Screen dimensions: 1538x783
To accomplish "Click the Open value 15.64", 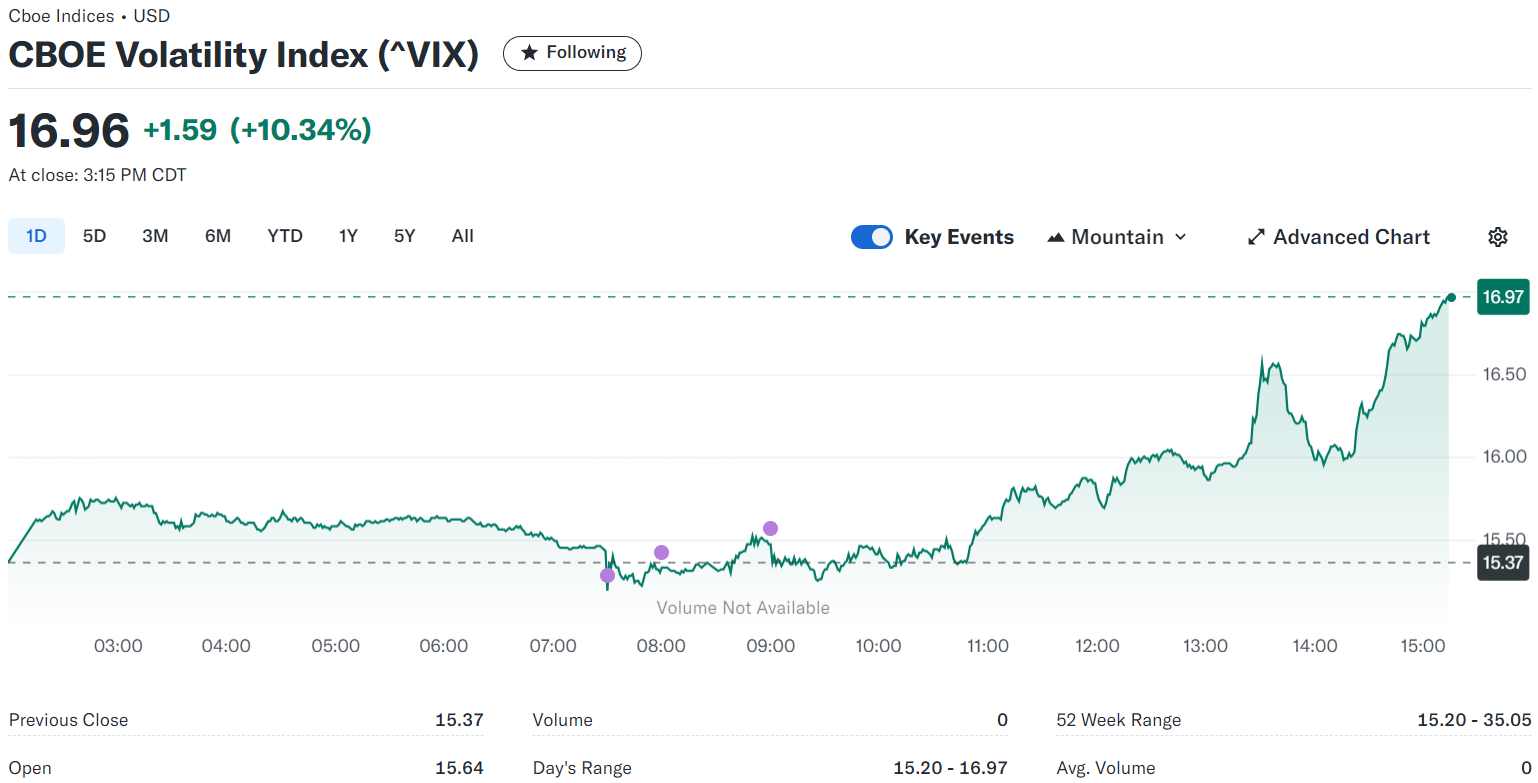I will click(x=459, y=768).
